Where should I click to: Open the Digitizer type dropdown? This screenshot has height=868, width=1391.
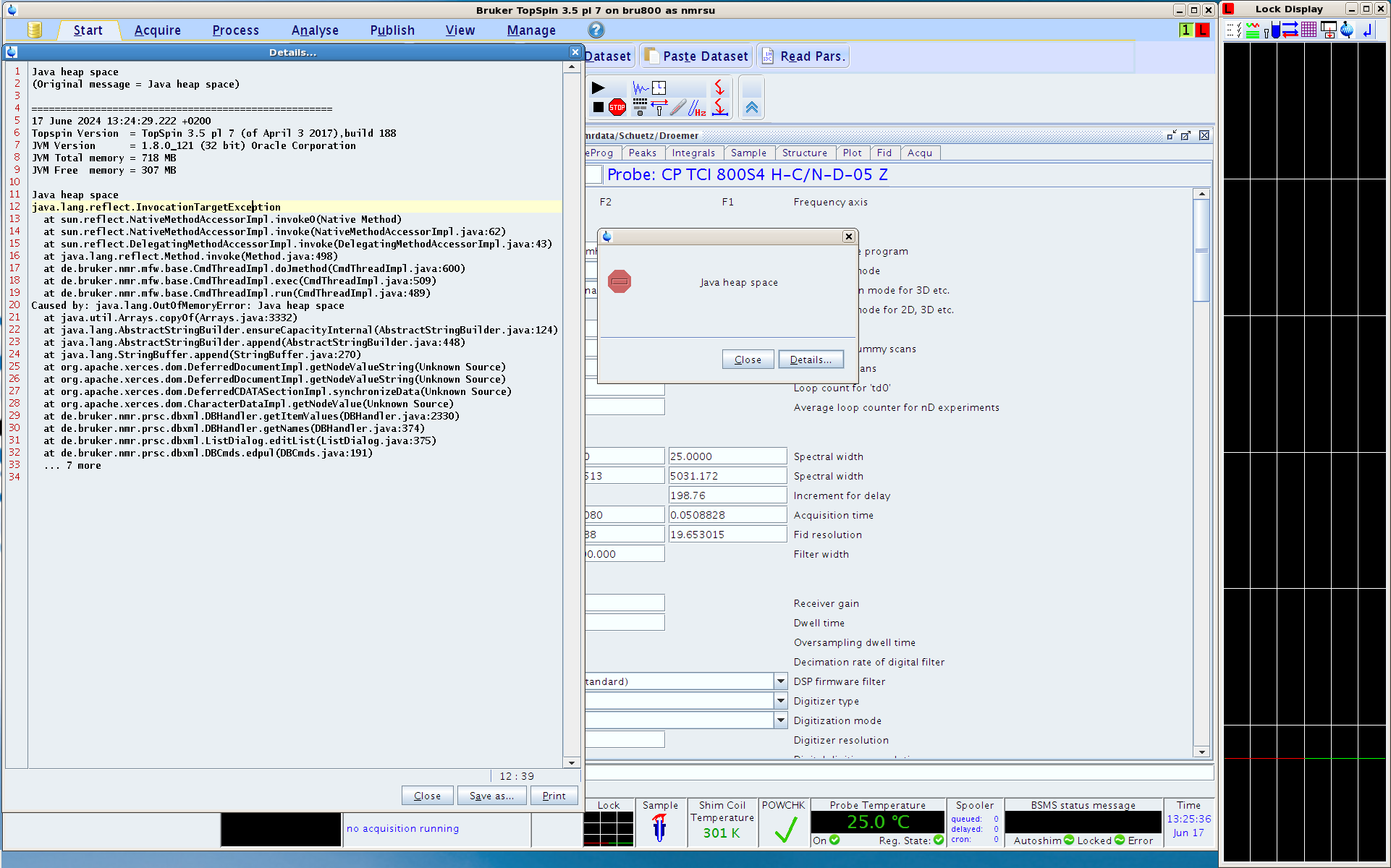coord(780,701)
